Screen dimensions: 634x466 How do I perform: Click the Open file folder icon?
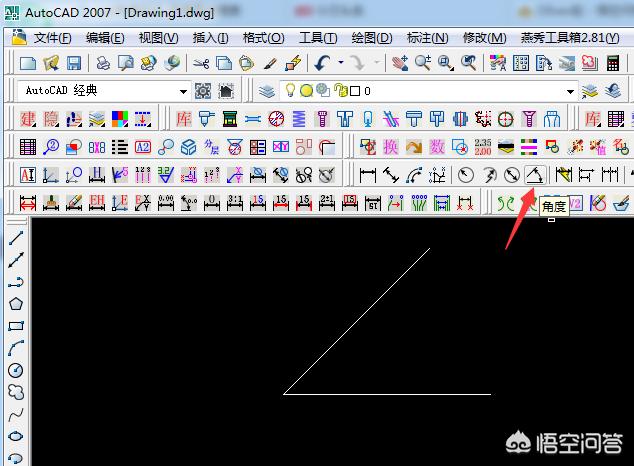point(51,63)
